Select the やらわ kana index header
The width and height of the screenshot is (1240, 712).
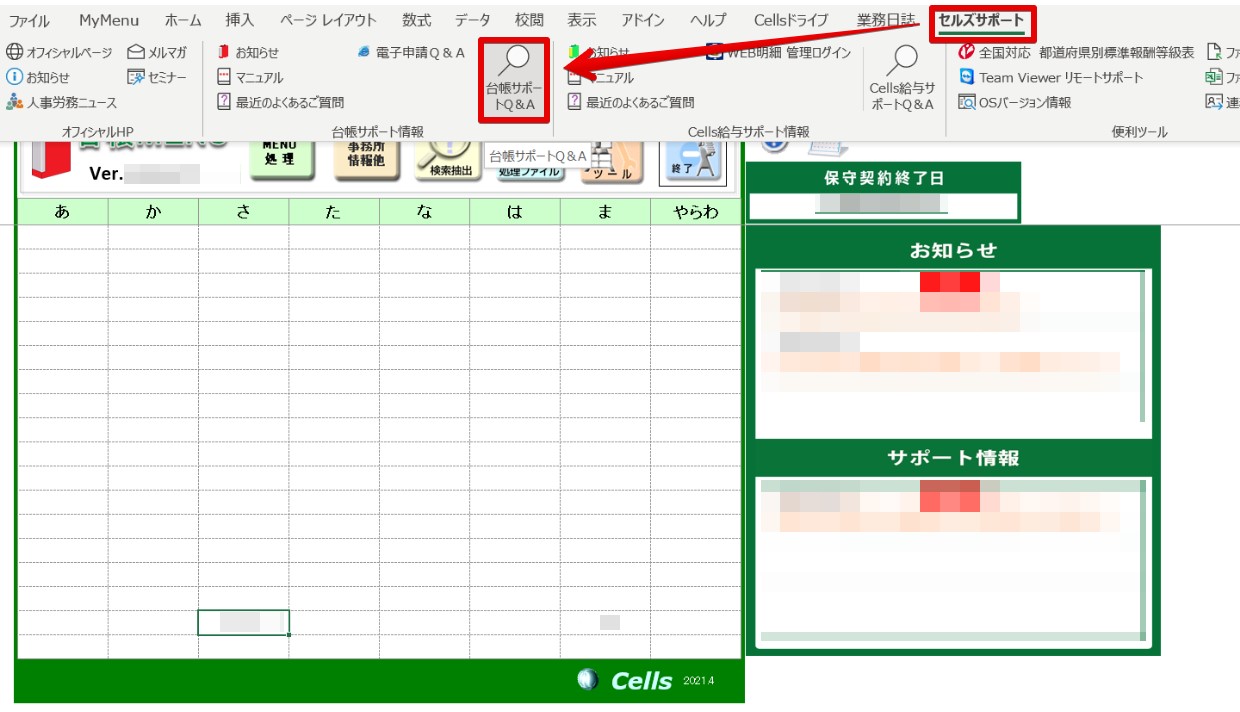696,212
